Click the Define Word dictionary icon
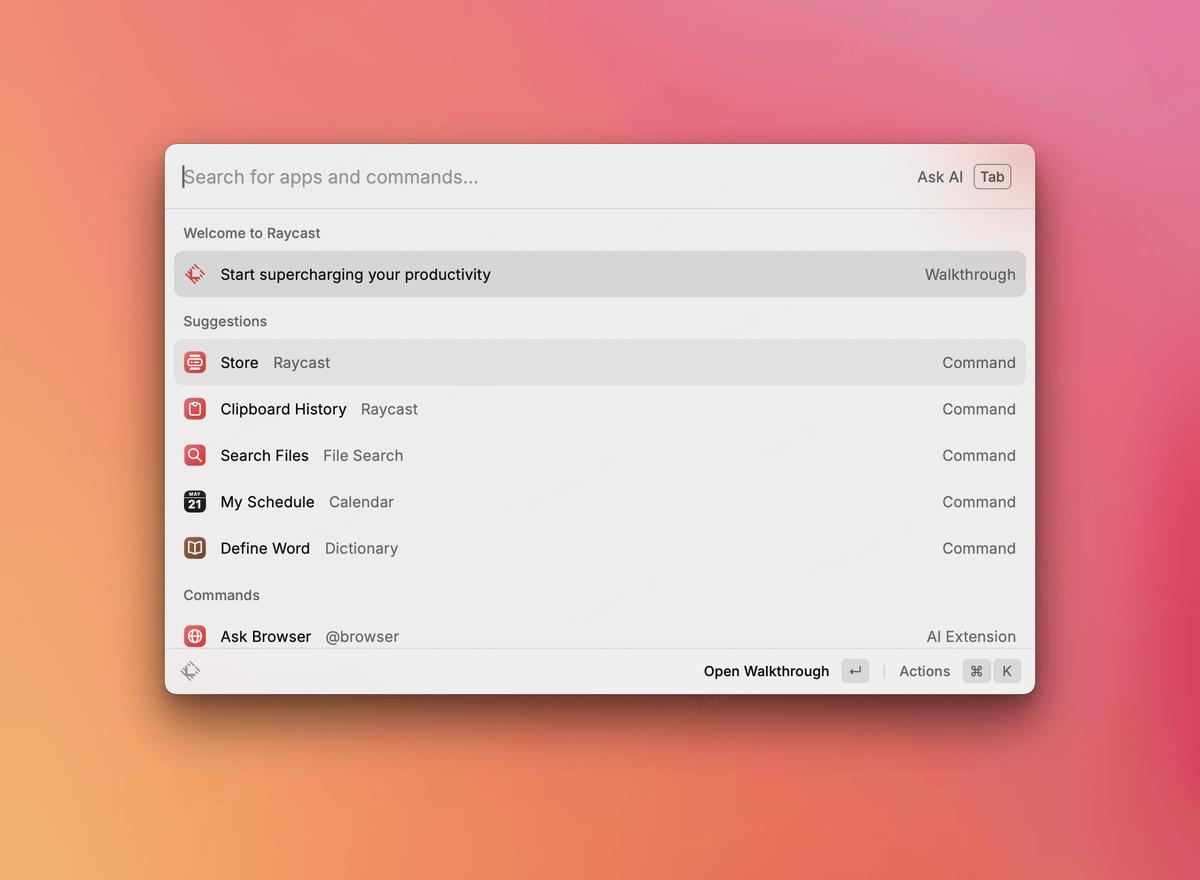The width and height of the screenshot is (1200, 880). point(195,548)
